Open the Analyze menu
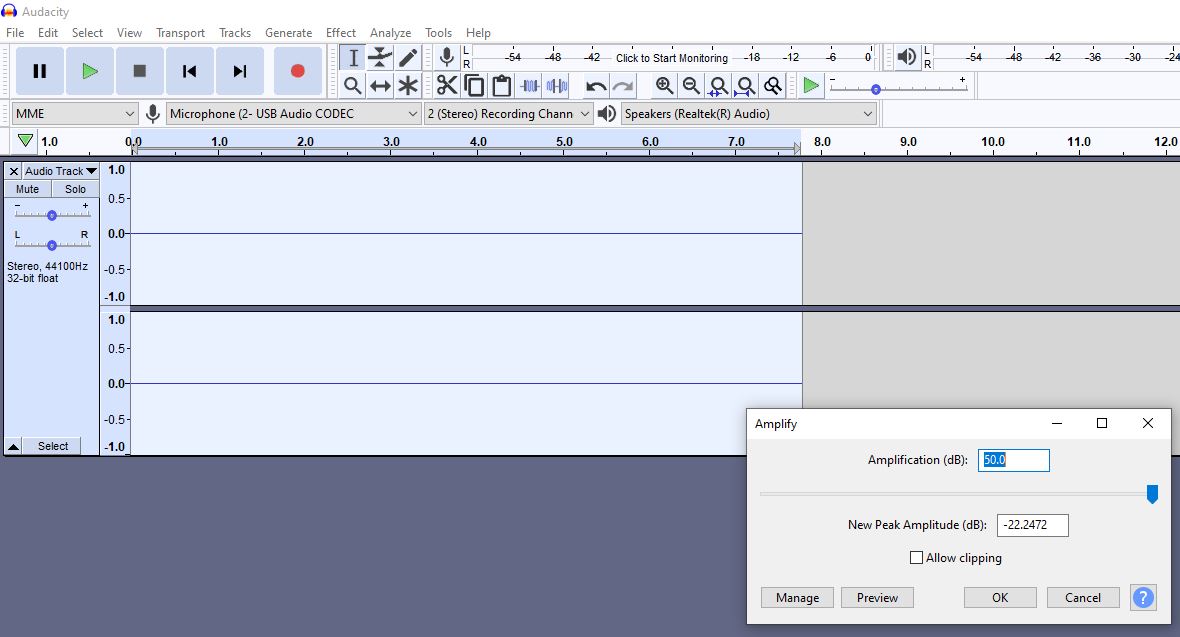 (x=391, y=33)
